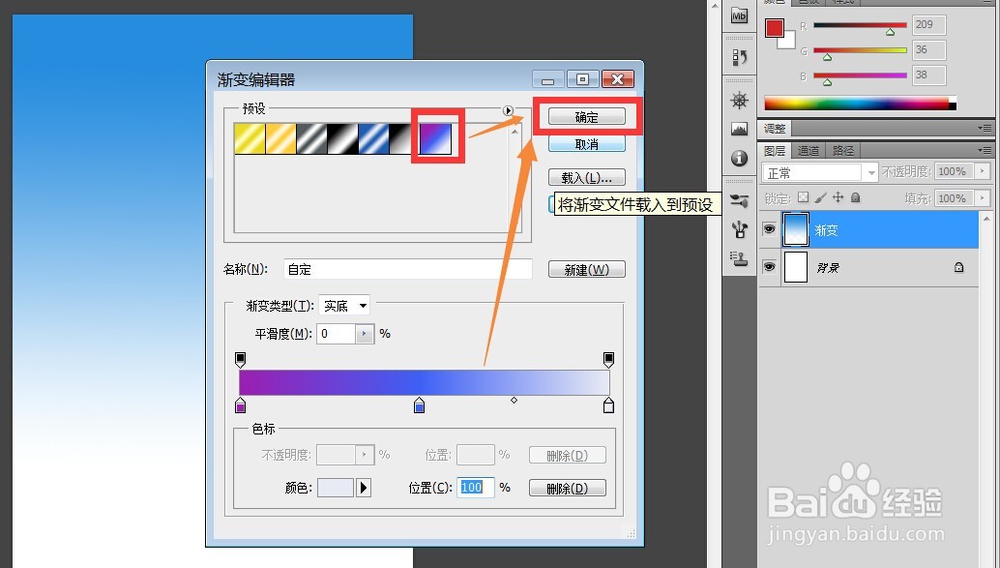Open the 填充 arrow in layers panel

click(982, 198)
